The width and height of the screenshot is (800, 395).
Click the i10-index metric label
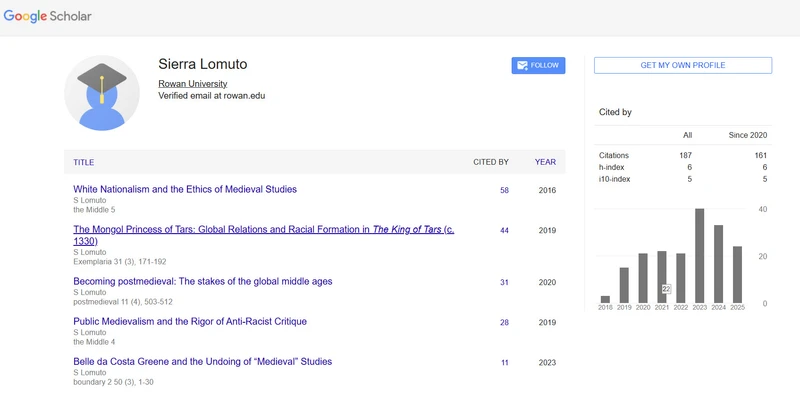pyautogui.click(x=615, y=179)
